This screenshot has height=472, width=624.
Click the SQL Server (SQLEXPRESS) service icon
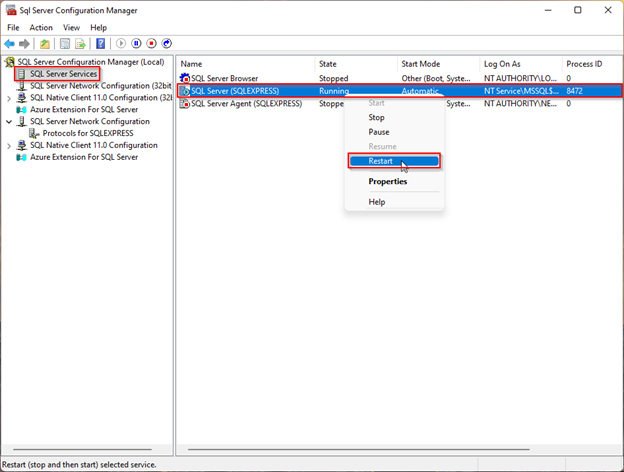[185, 91]
